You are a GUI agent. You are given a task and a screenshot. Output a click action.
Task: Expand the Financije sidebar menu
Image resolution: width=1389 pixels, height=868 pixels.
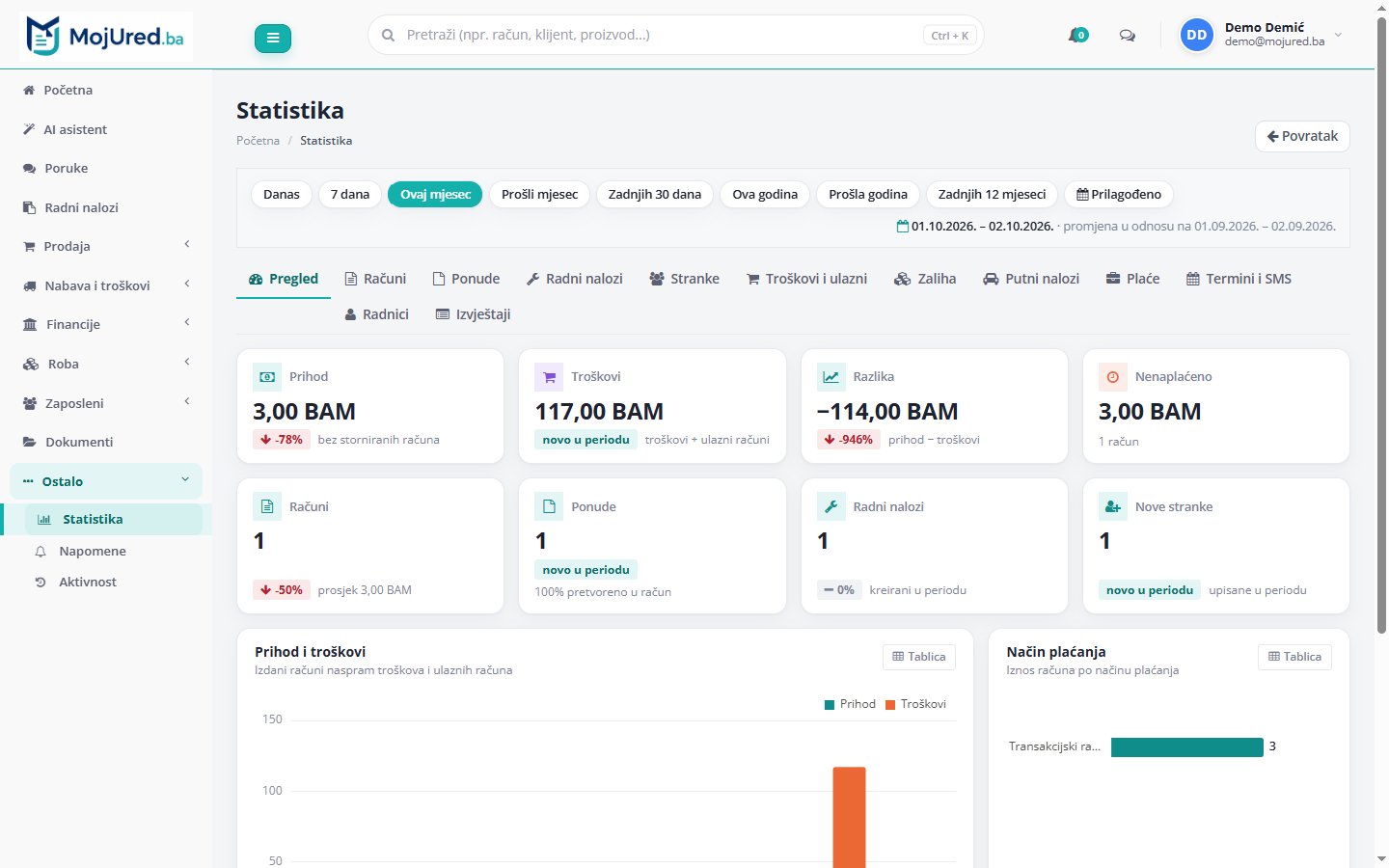click(106, 324)
